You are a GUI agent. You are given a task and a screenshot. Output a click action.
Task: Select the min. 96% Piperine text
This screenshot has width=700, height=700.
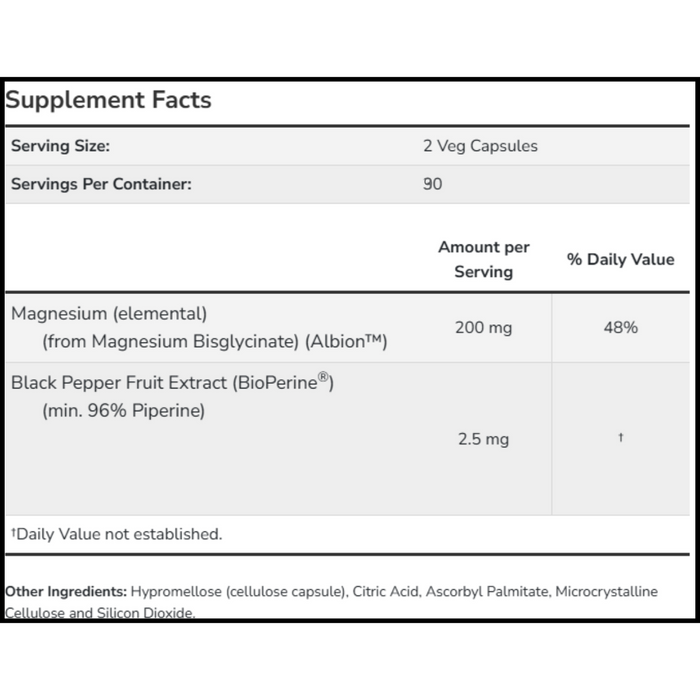pyautogui.click(x=123, y=410)
